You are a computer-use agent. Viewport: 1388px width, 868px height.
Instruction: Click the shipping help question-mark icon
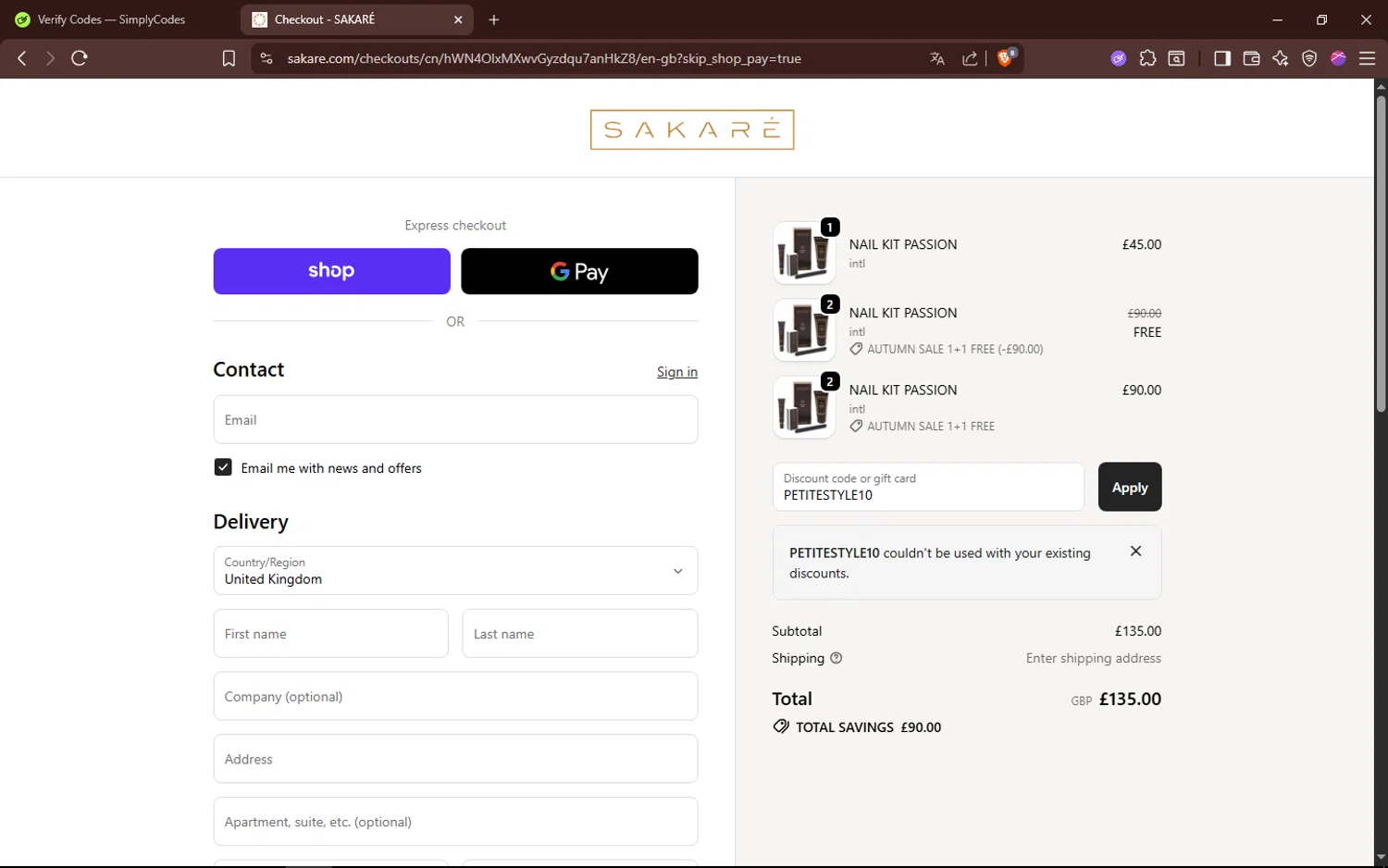point(837,658)
